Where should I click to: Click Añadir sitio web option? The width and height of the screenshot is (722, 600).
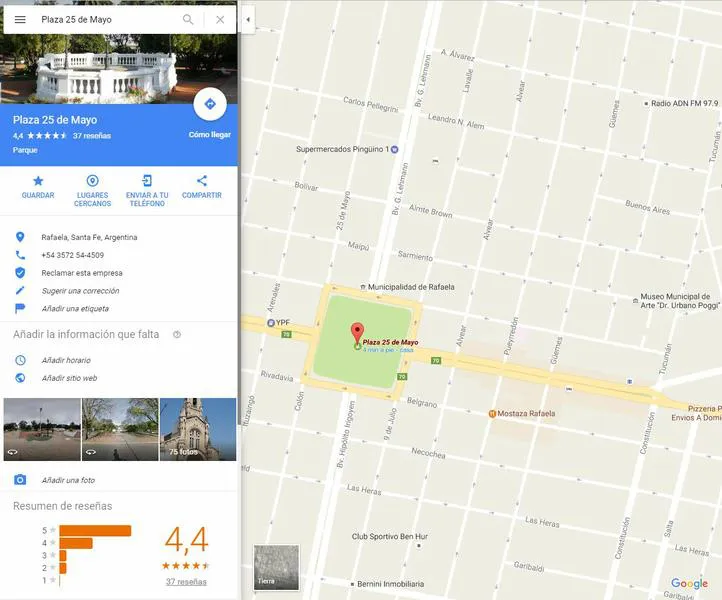click(x=69, y=378)
